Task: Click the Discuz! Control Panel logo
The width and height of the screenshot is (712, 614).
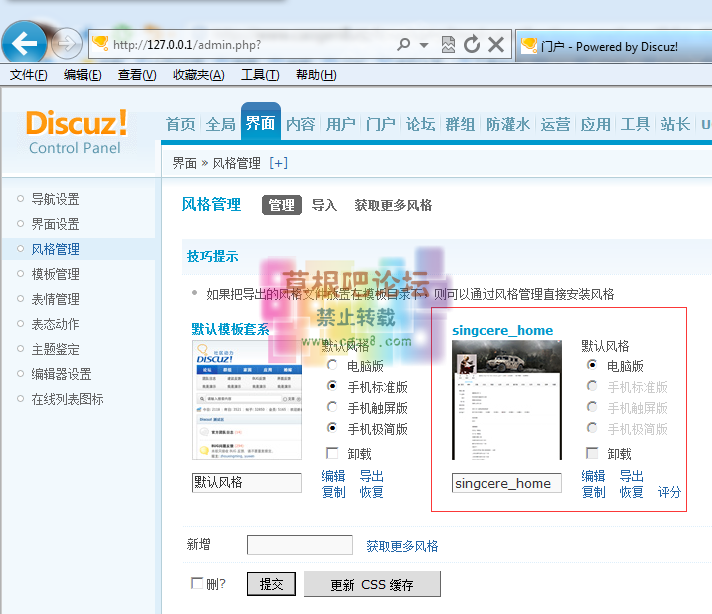Action: coord(76,132)
